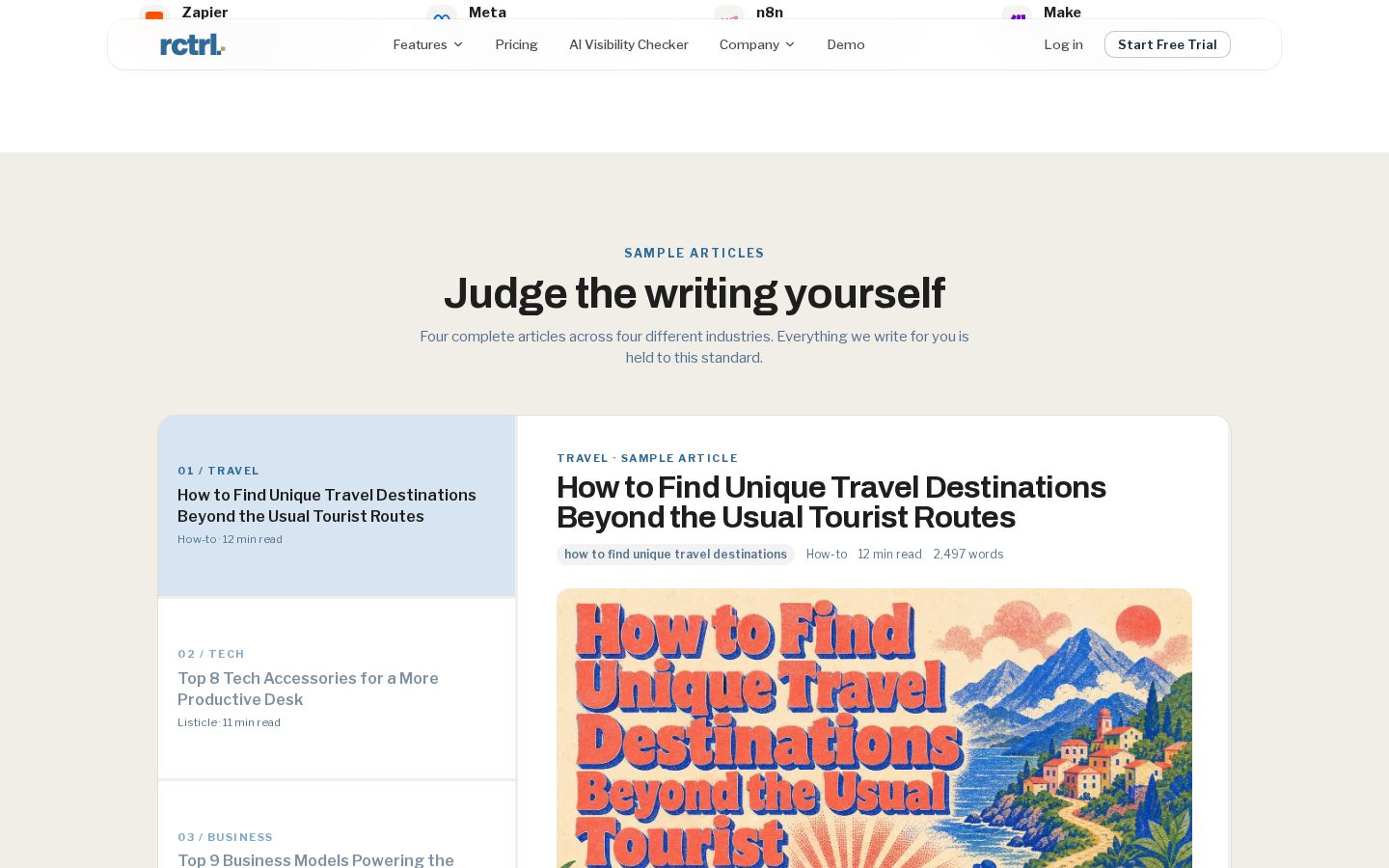Expand the Company dropdown menu
This screenshot has height=868, width=1389.
click(757, 44)
